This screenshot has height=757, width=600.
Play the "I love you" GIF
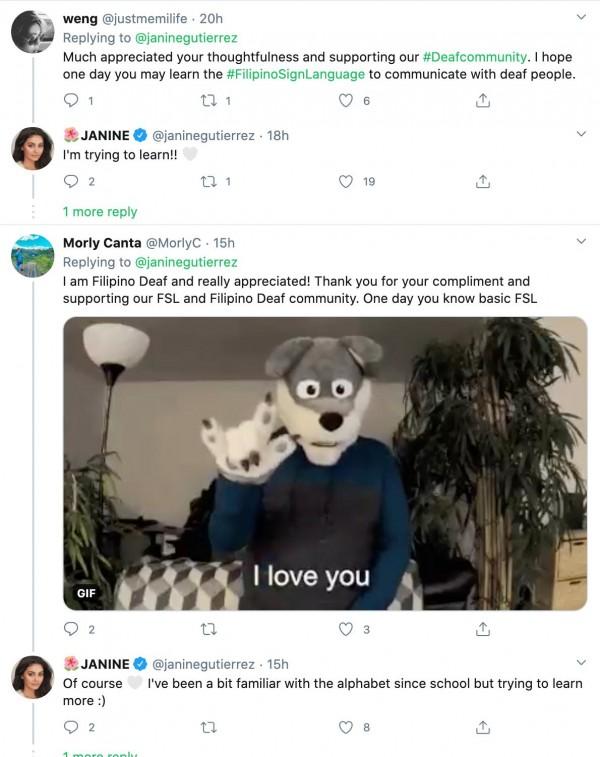(x=325, y=463)
